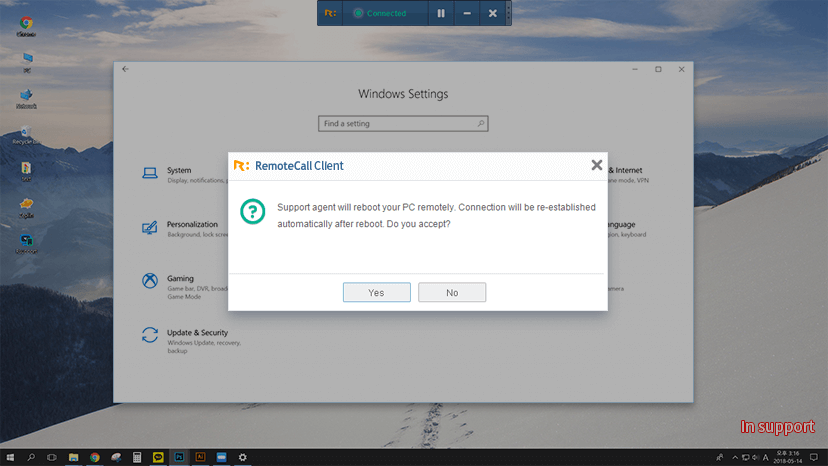Select the orange bird desktop icon

click(x=26, y=208)
